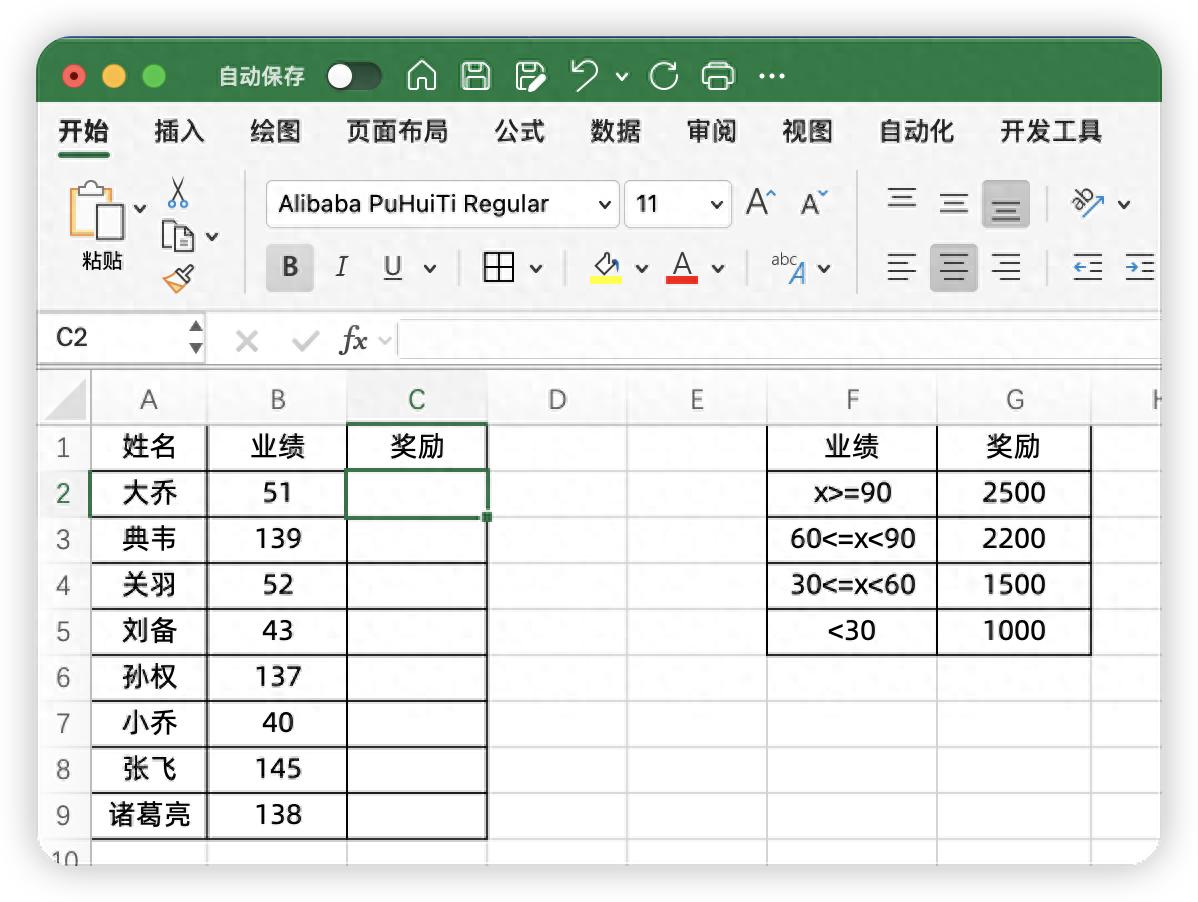This screenshot has width=1198, height=902.
Task: Click the formula bar input field
Action: point(779,339)
